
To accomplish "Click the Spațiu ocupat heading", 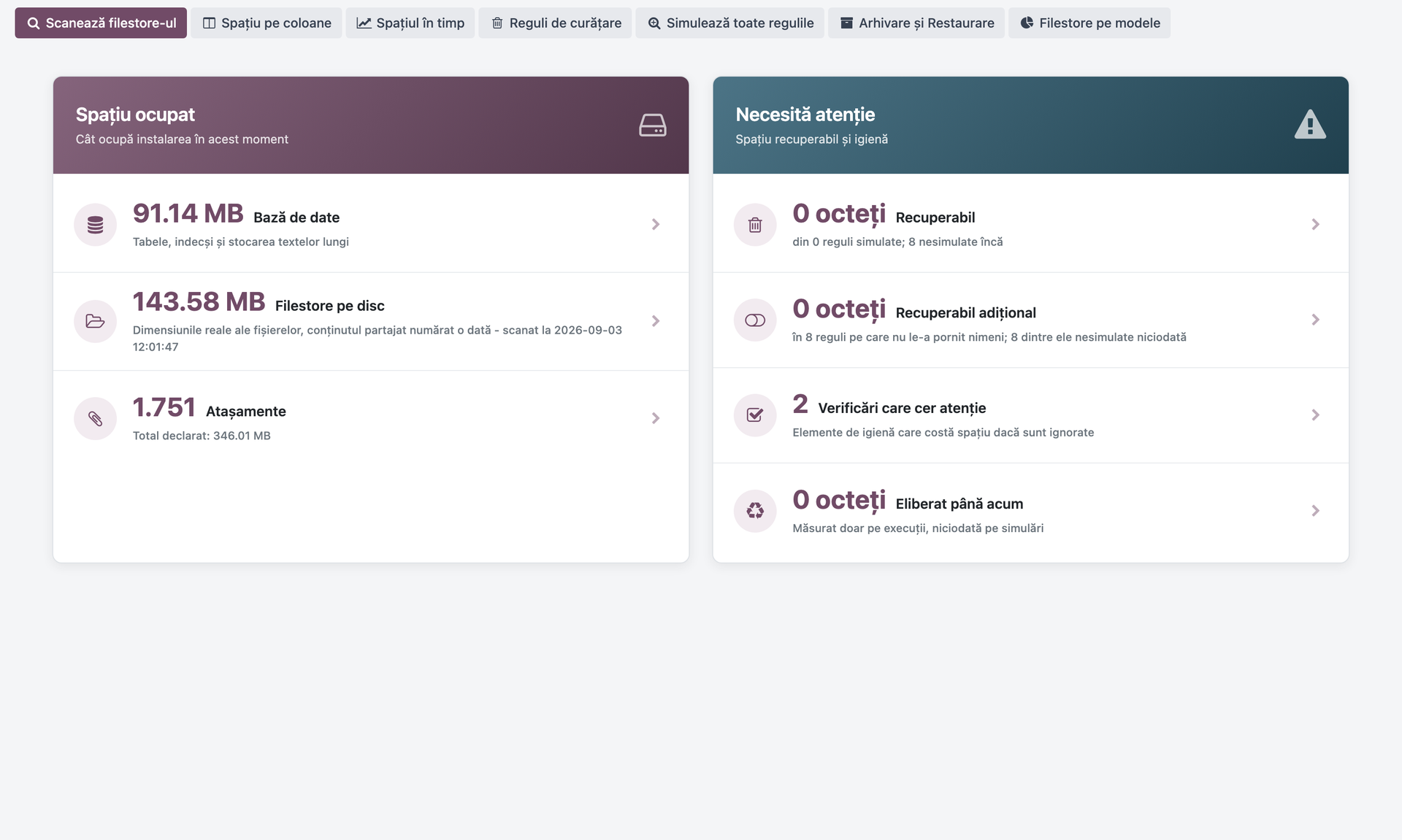I will point(135,115).
